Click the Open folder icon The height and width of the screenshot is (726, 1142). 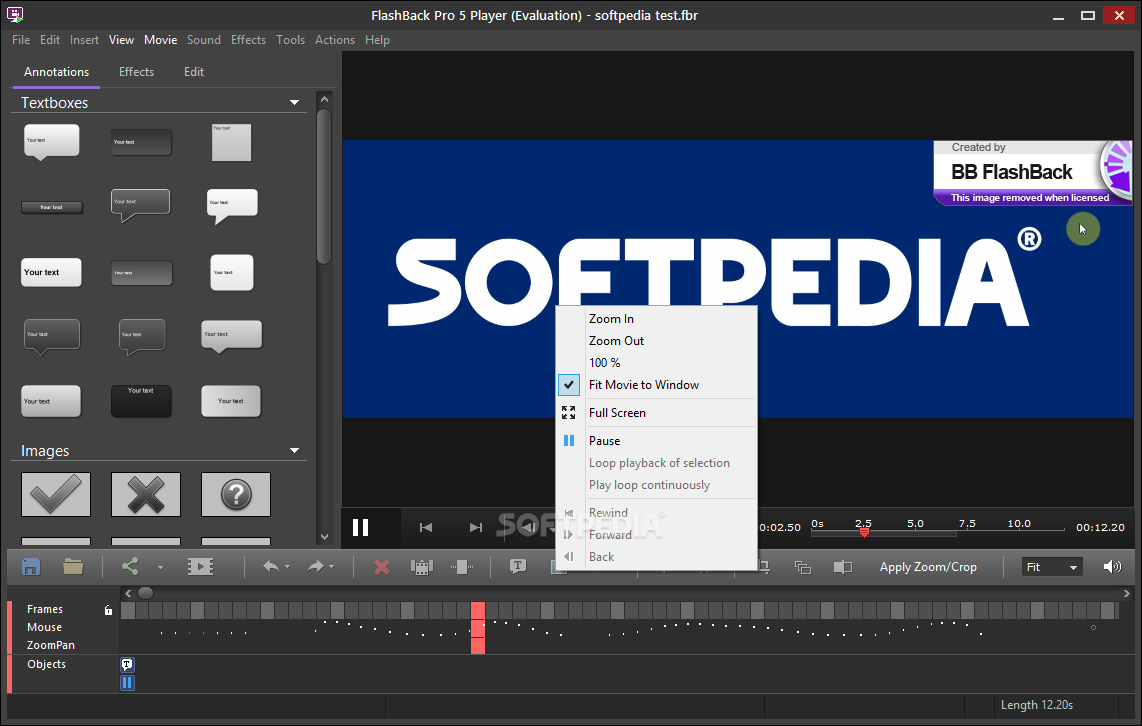73,567
